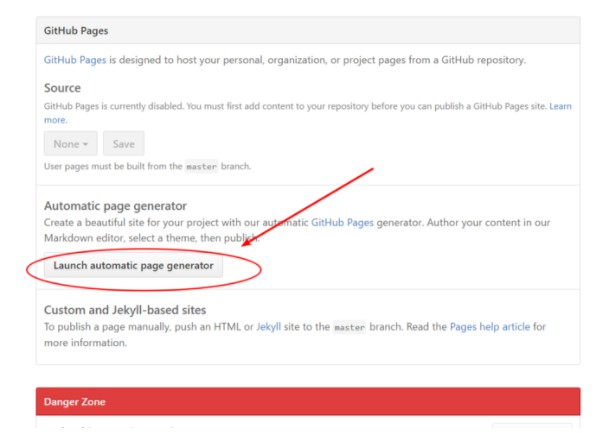Click the partially visible Danger Zone button
Viewport: 610px width, 433px height.
[x=531, y=428]
